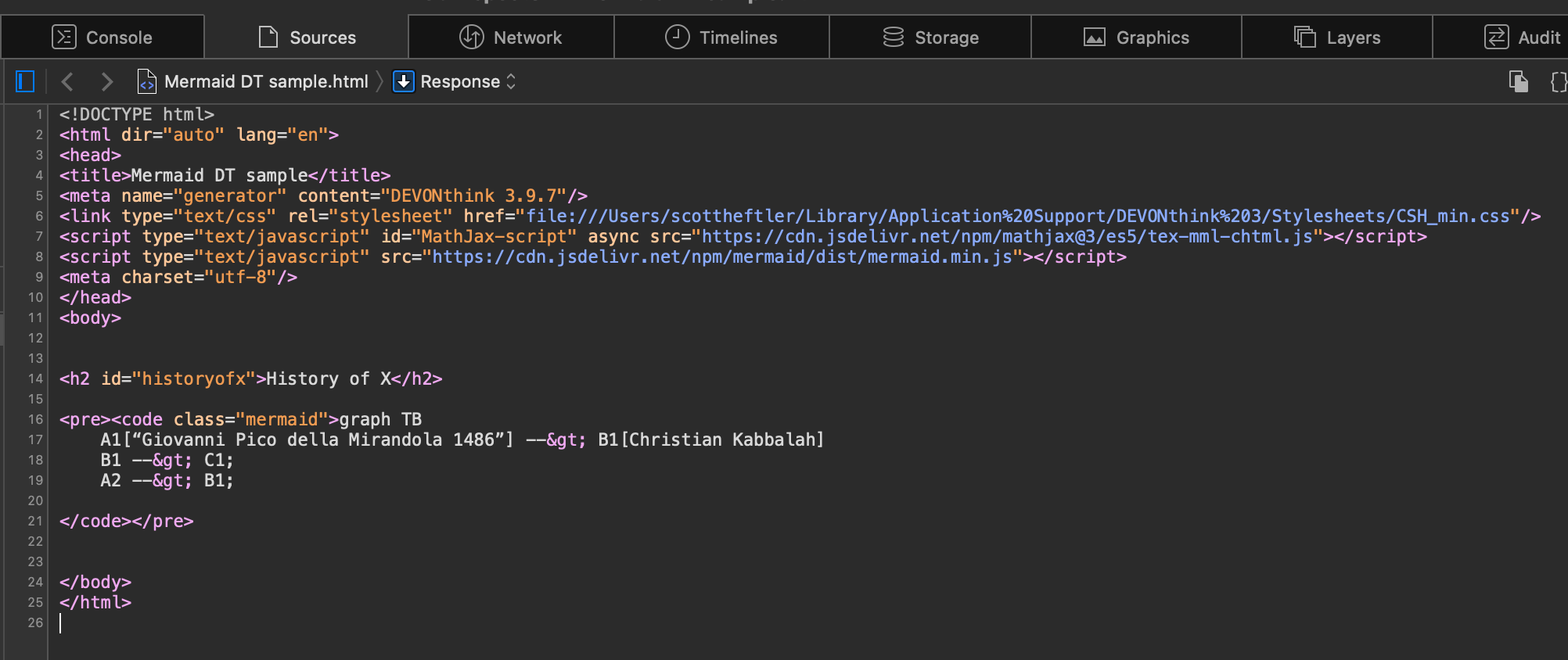Switch to the Graphics tab

tap(1136, 37)
